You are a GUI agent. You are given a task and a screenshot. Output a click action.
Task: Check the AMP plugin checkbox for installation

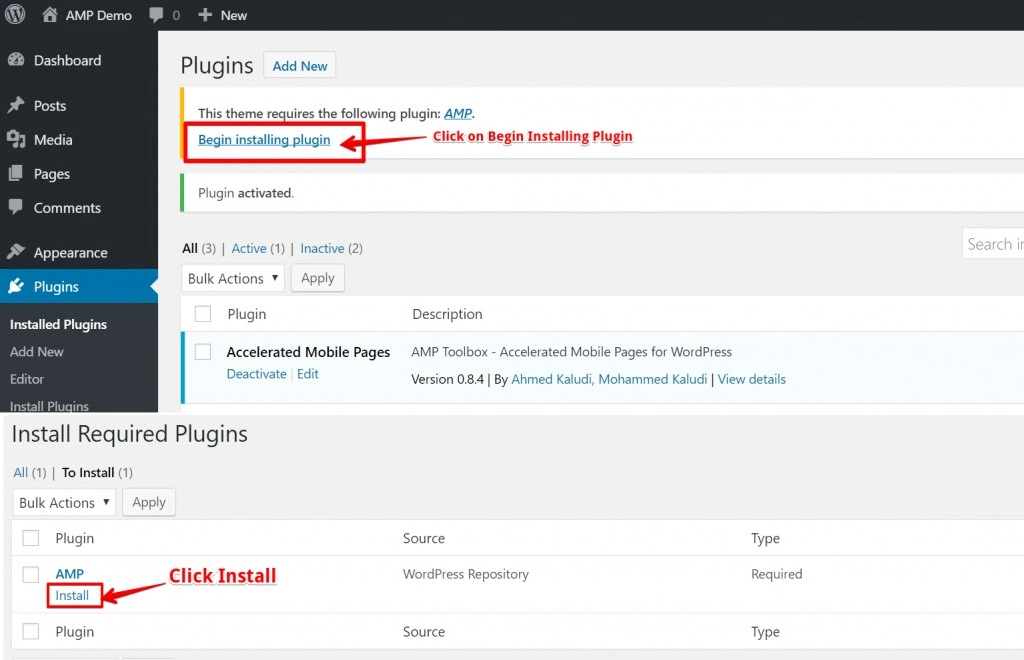click(29, 573)
